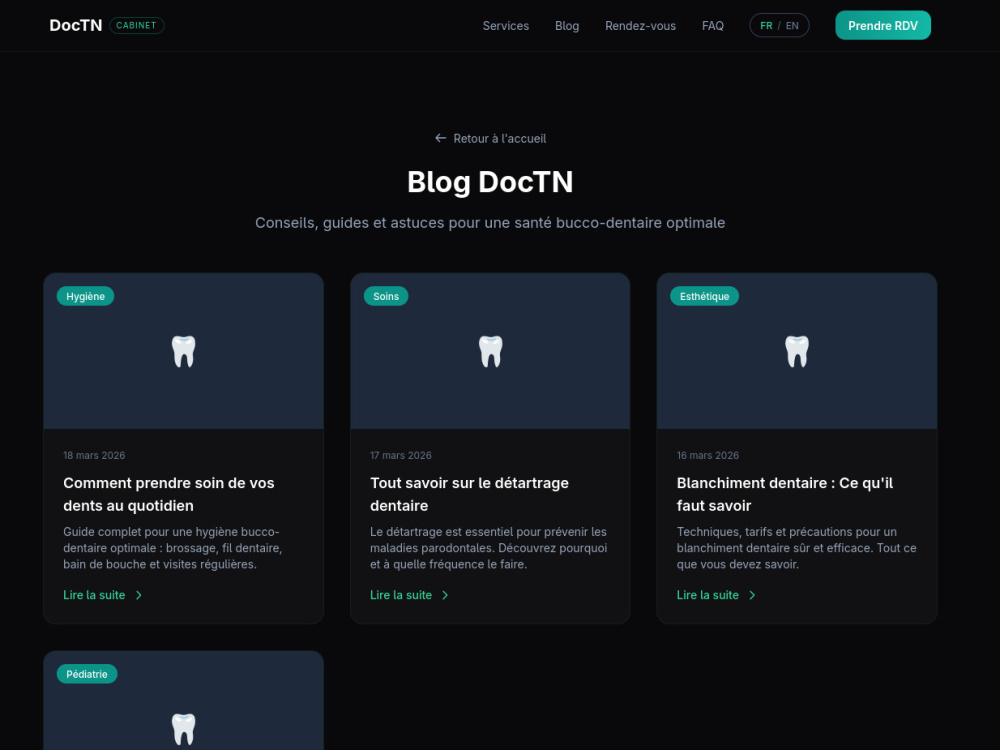
Task: Go to the Blog nav link
Action: tap(567, 26)
